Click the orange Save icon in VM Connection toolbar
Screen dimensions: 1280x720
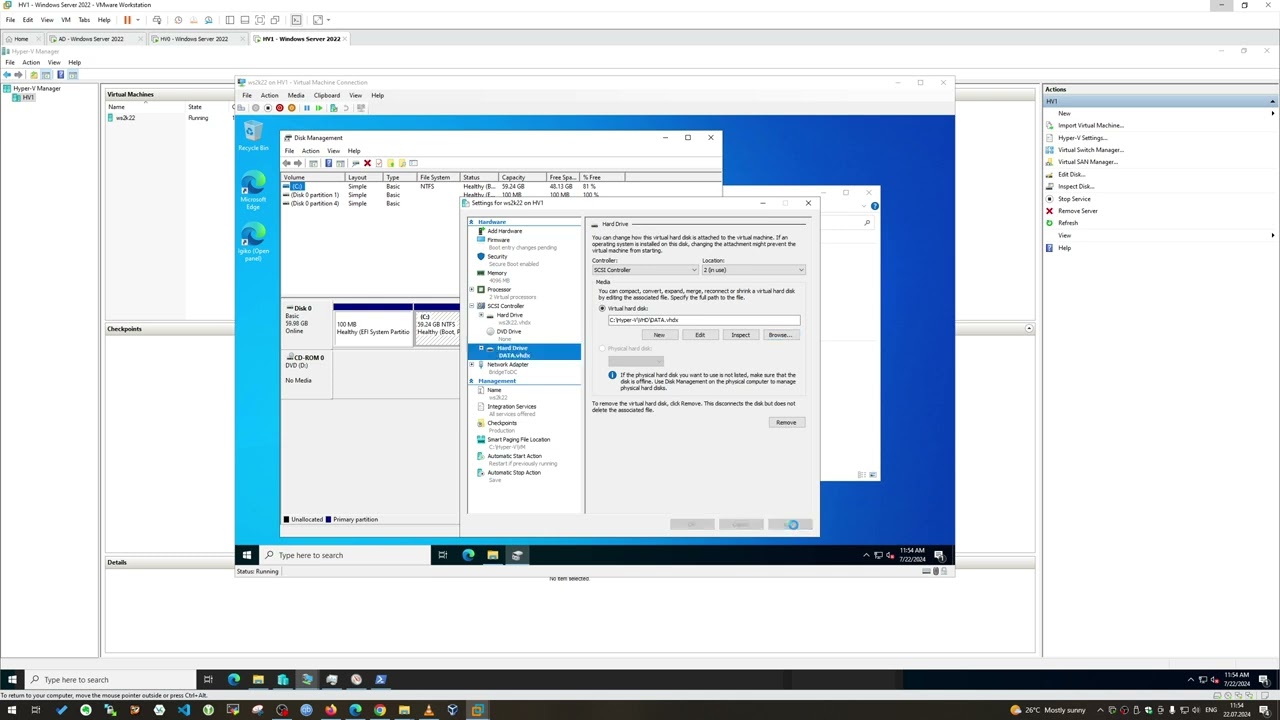291,107
